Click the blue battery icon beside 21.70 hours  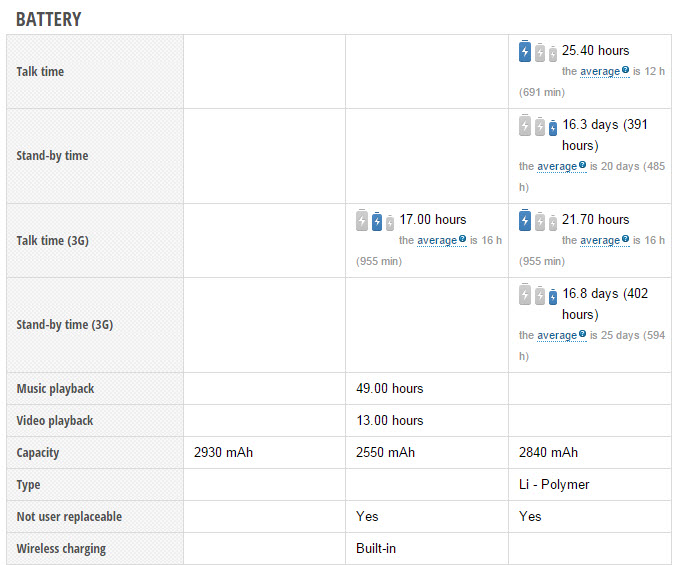[x=524, y=220]
